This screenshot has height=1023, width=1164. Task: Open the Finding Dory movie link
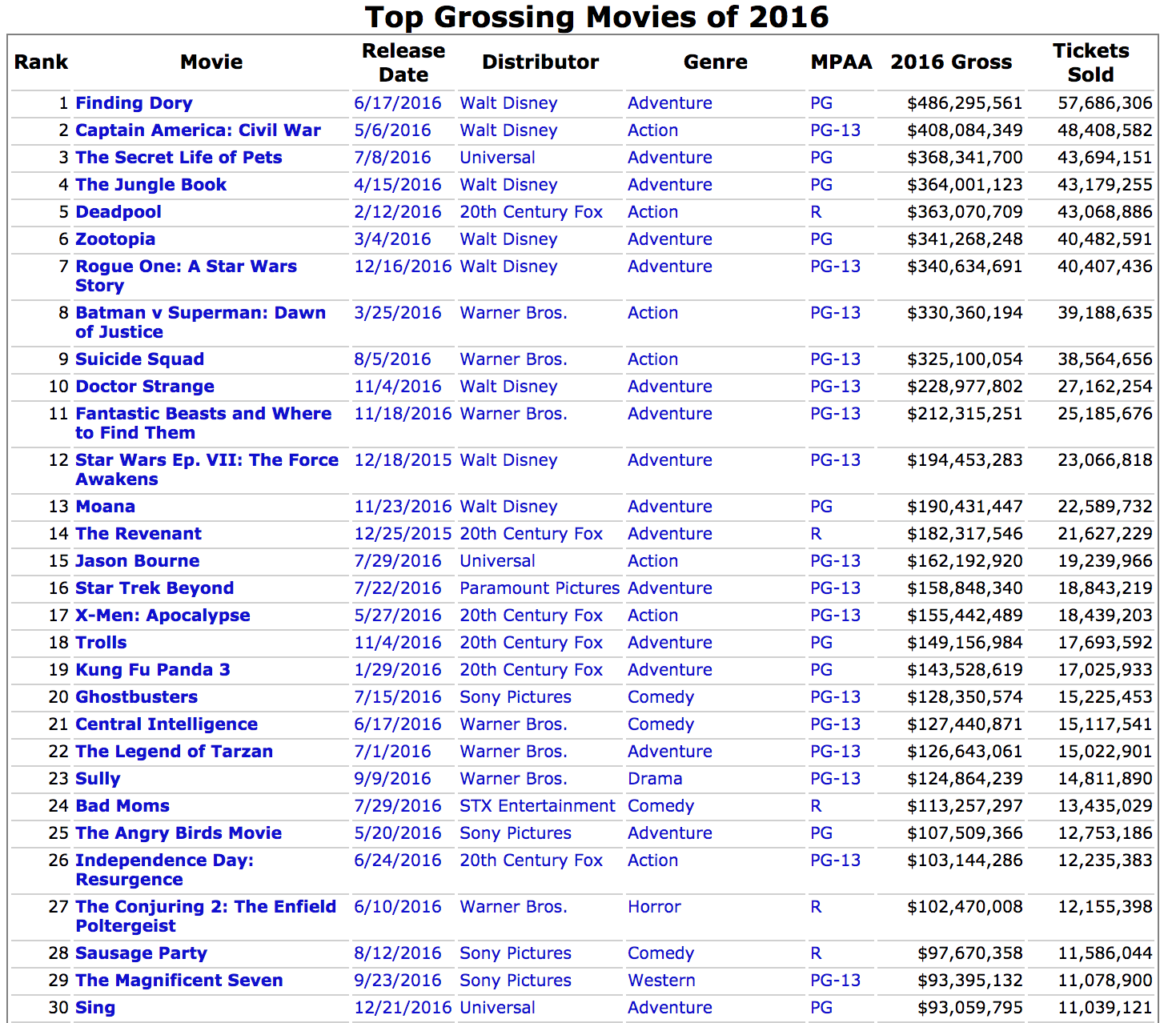[x=134, y=102]
